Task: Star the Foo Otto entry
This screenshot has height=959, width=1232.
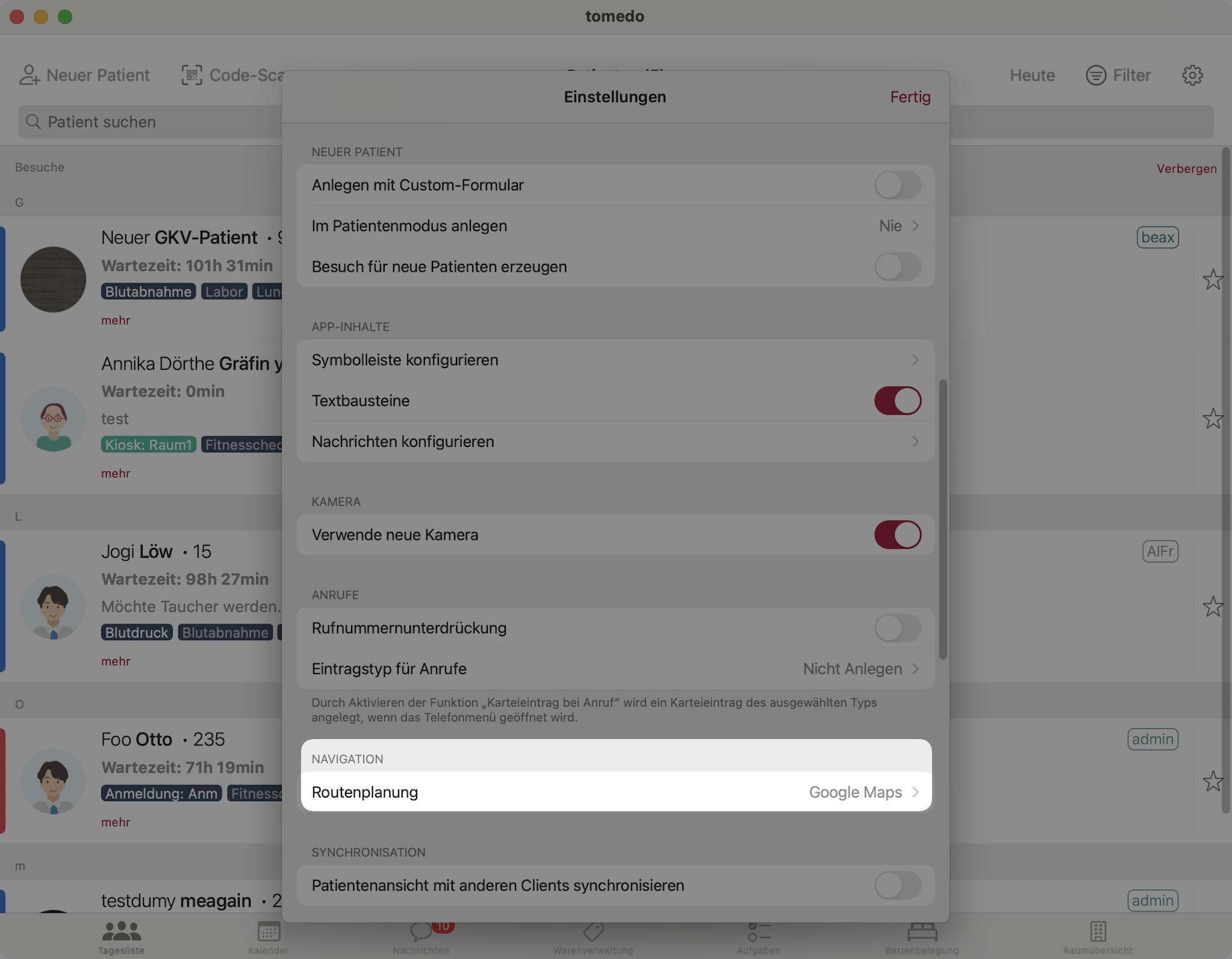Action: pyautogui.click(x=1213, y=781)
